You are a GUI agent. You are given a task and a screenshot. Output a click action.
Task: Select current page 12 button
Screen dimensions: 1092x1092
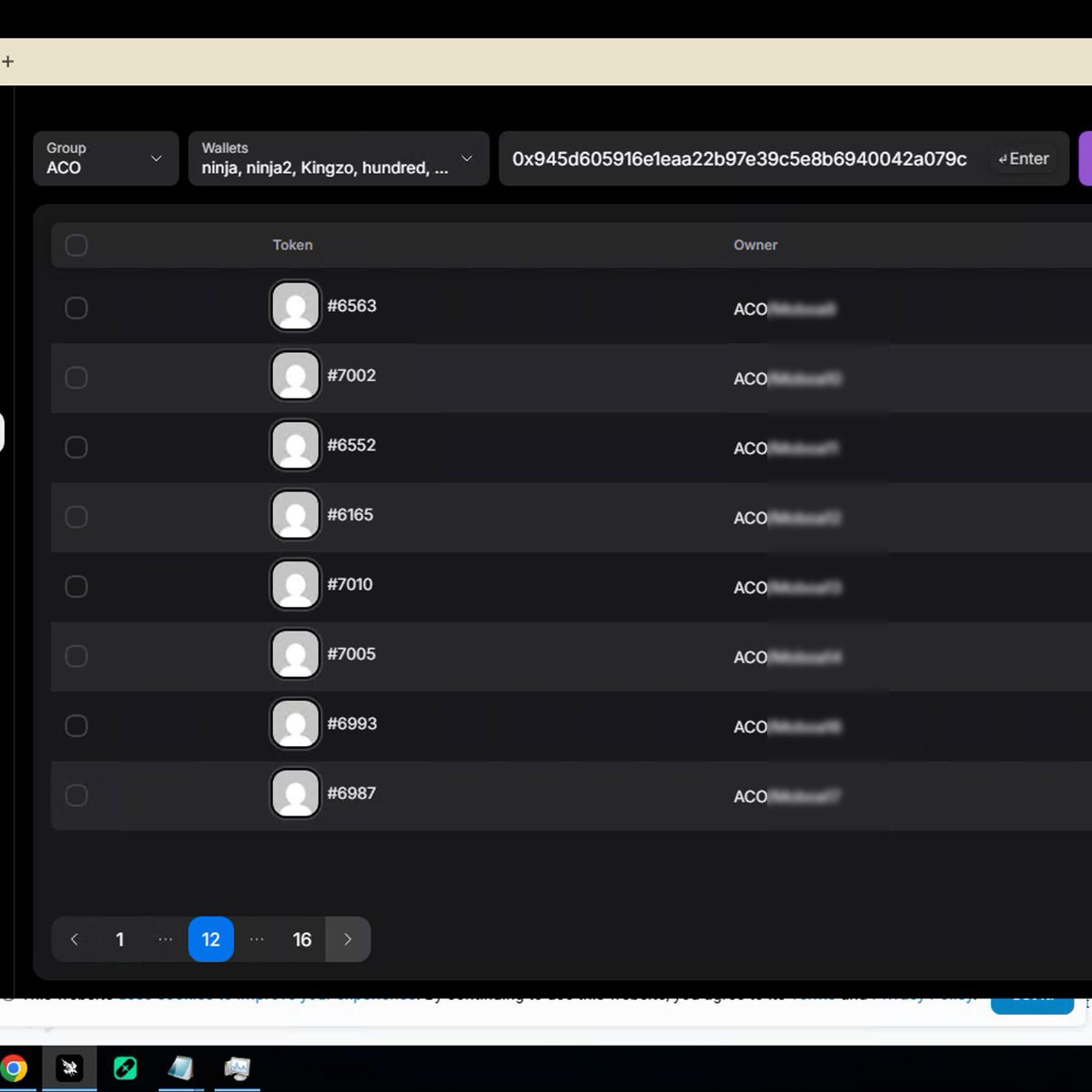pyautogui.click(x=211, y=939)
